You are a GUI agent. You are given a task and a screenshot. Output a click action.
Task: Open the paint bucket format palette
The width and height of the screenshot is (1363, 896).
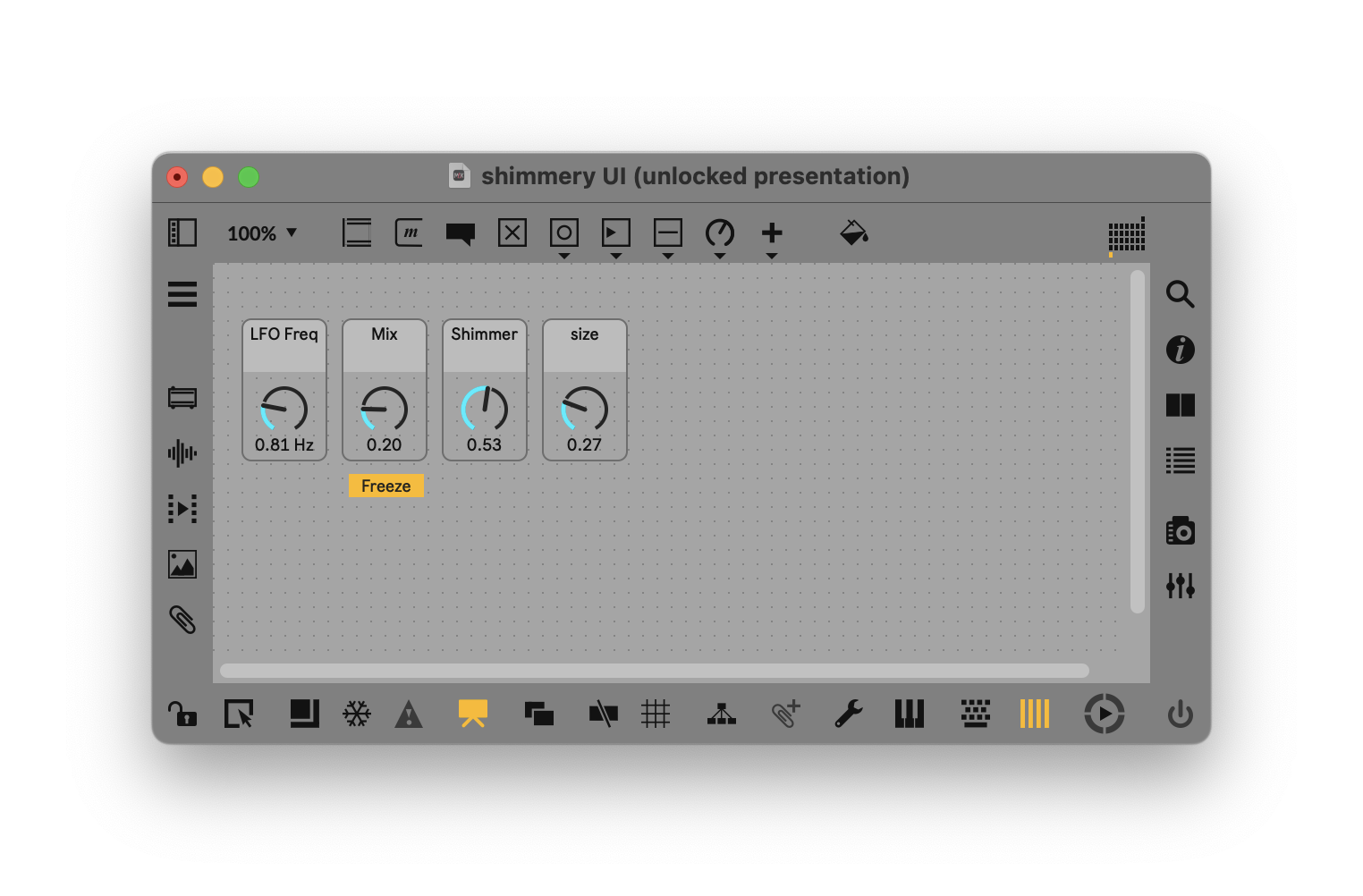pos(854,232)
